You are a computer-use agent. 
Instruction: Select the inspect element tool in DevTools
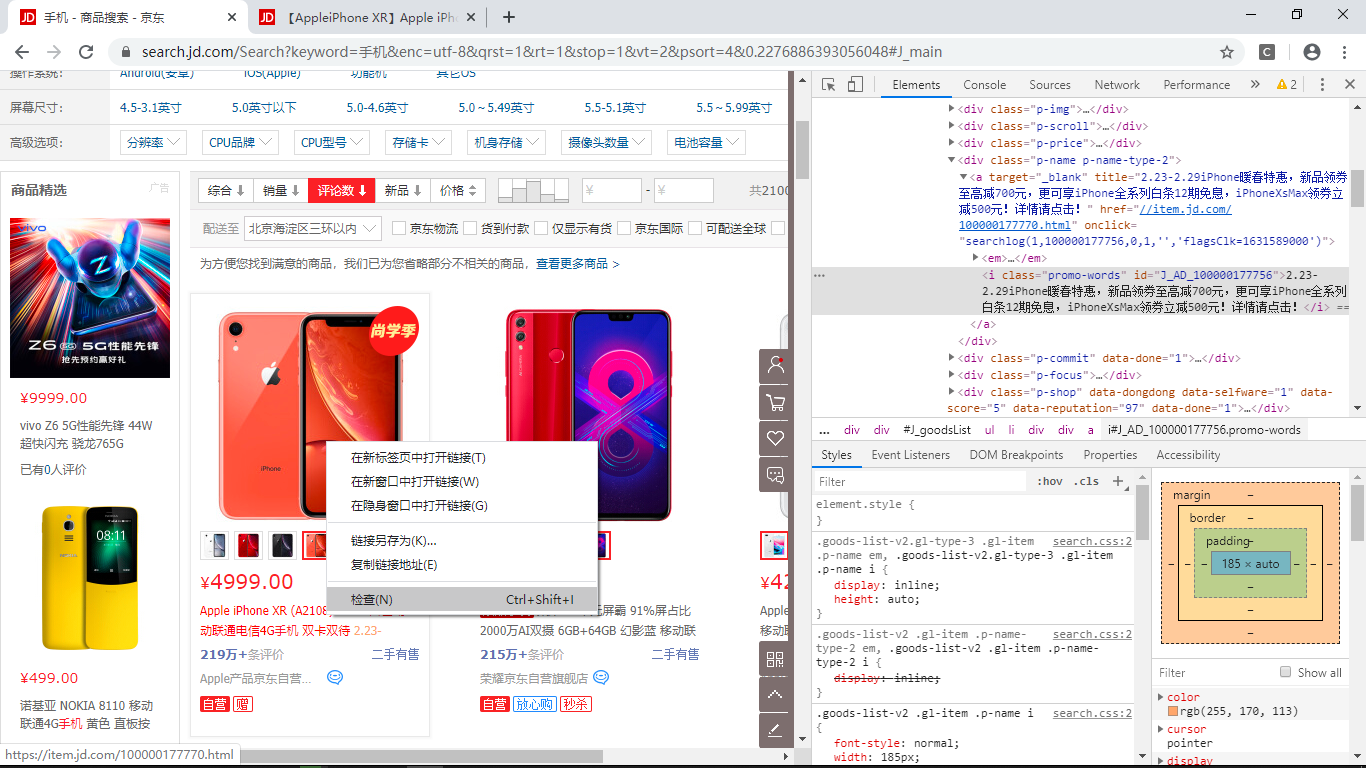(x=826, y=84)
